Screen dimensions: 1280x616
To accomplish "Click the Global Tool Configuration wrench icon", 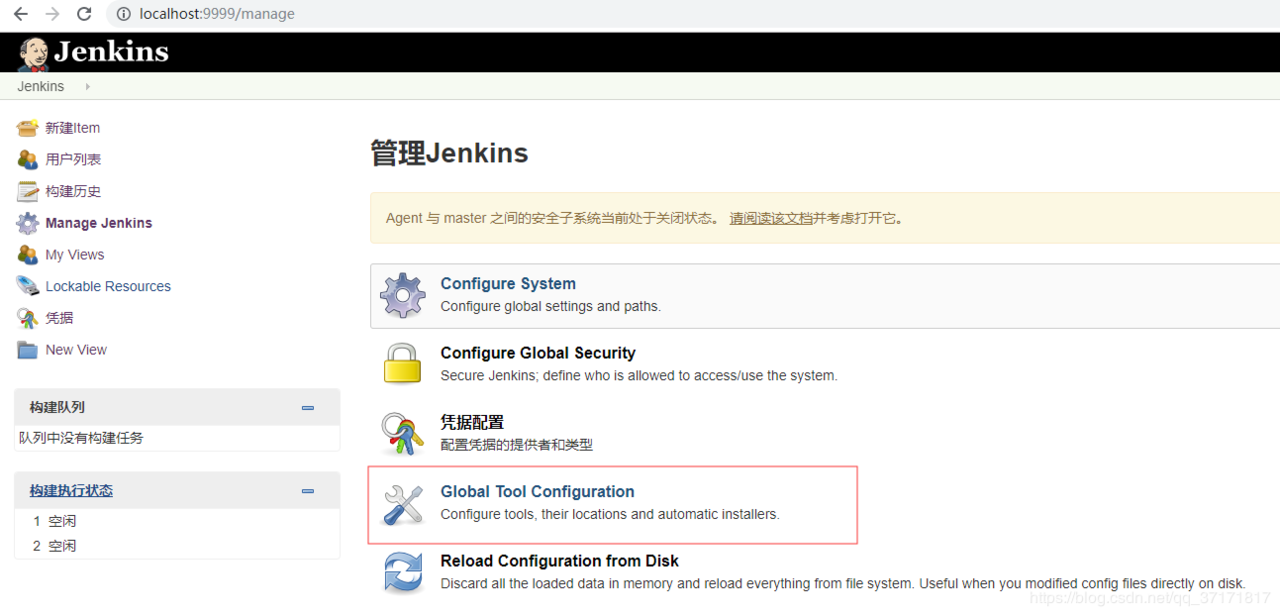I will (403, 503).
